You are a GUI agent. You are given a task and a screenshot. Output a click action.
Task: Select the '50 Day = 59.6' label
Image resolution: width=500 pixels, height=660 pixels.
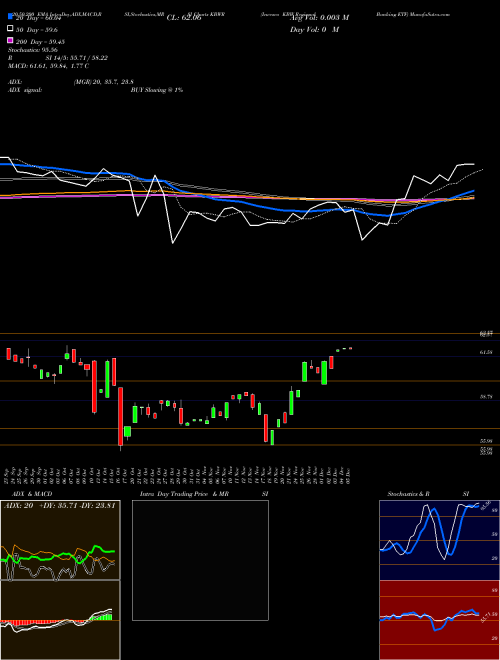[37, 30]
